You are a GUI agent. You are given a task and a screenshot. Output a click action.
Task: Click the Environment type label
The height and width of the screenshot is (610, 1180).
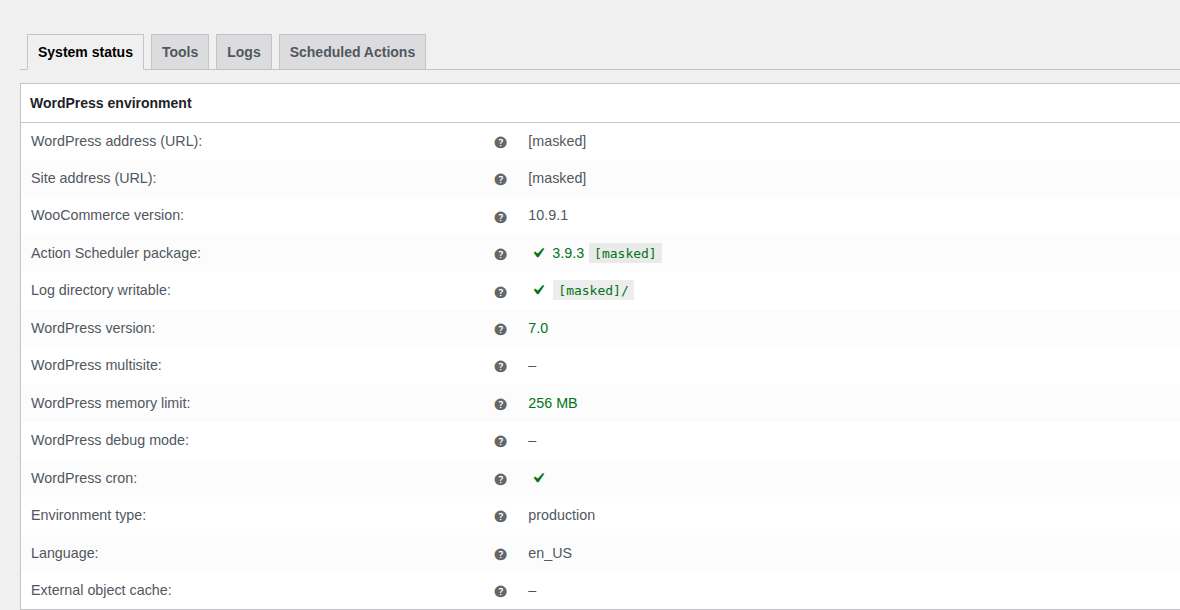point(88,515)
